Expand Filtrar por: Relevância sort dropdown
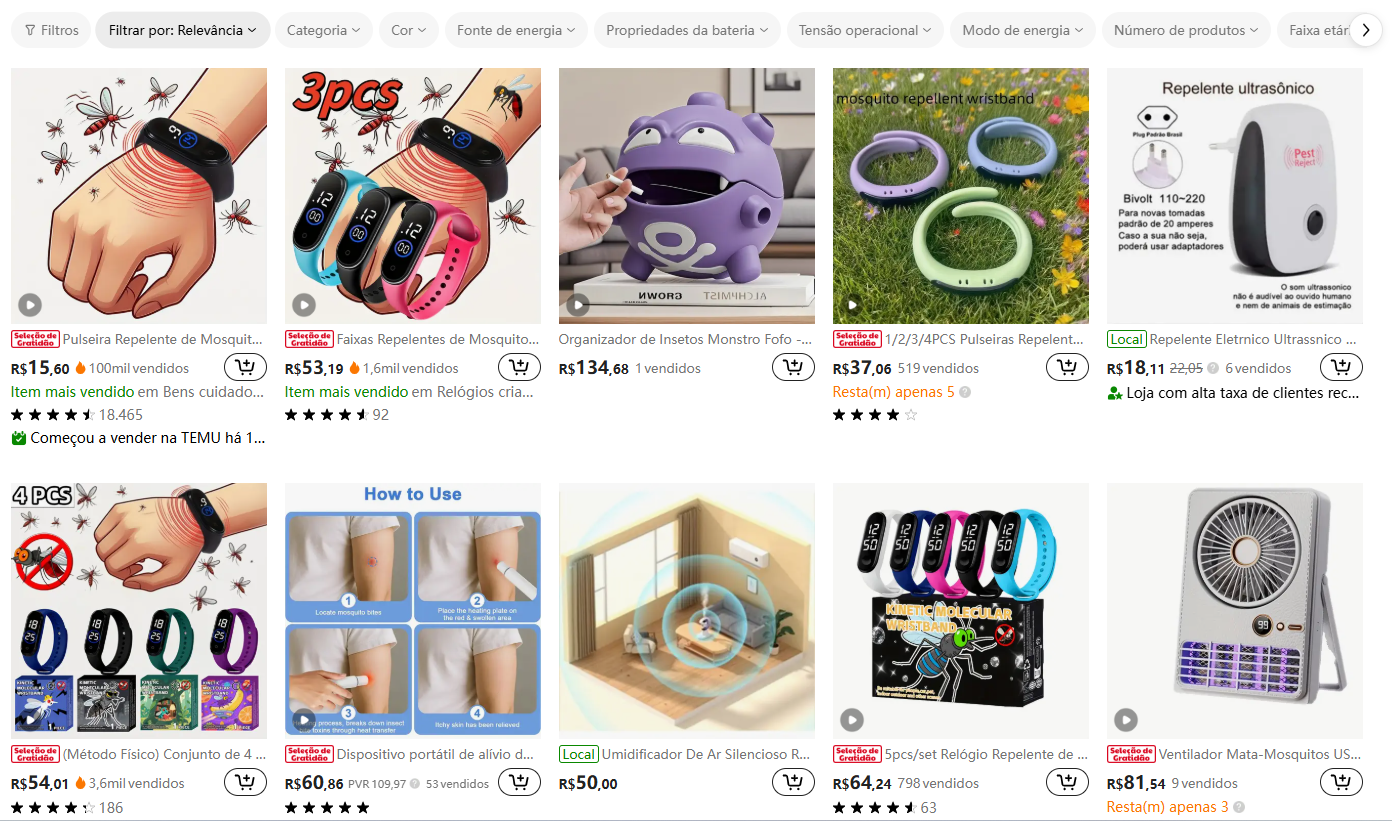The width and height of the screenshot is (1392, 821). [183, 30]
